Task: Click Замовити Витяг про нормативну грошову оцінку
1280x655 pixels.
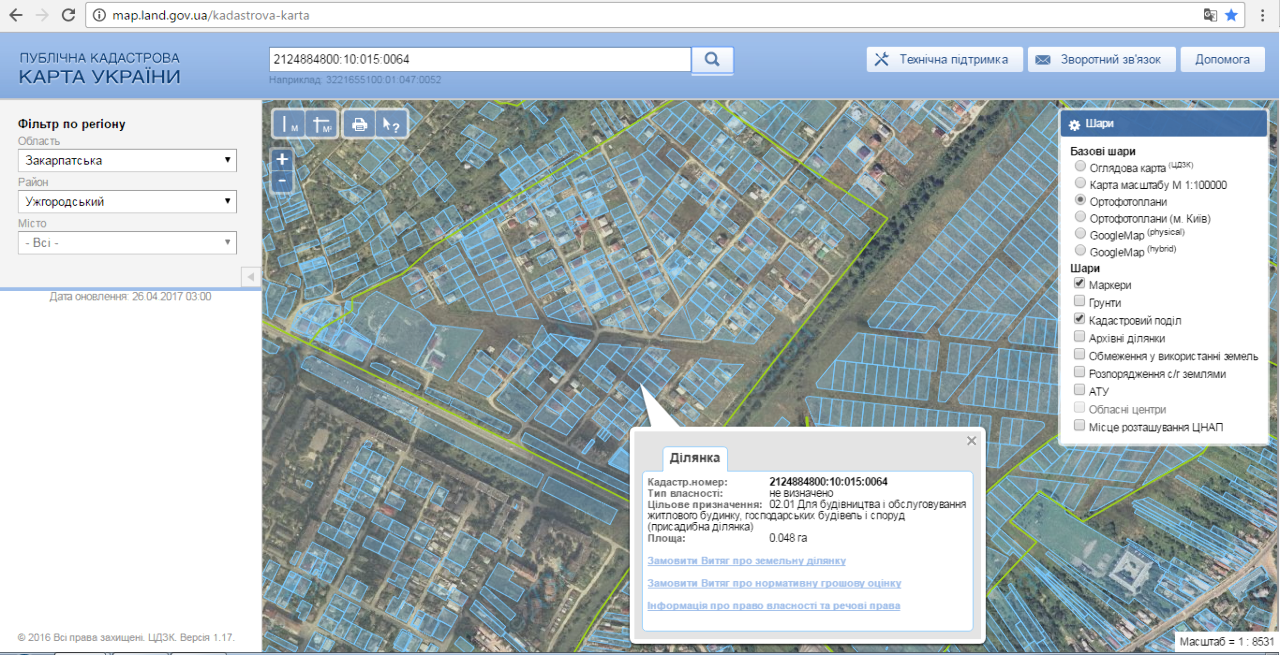Action: [775, 583]
